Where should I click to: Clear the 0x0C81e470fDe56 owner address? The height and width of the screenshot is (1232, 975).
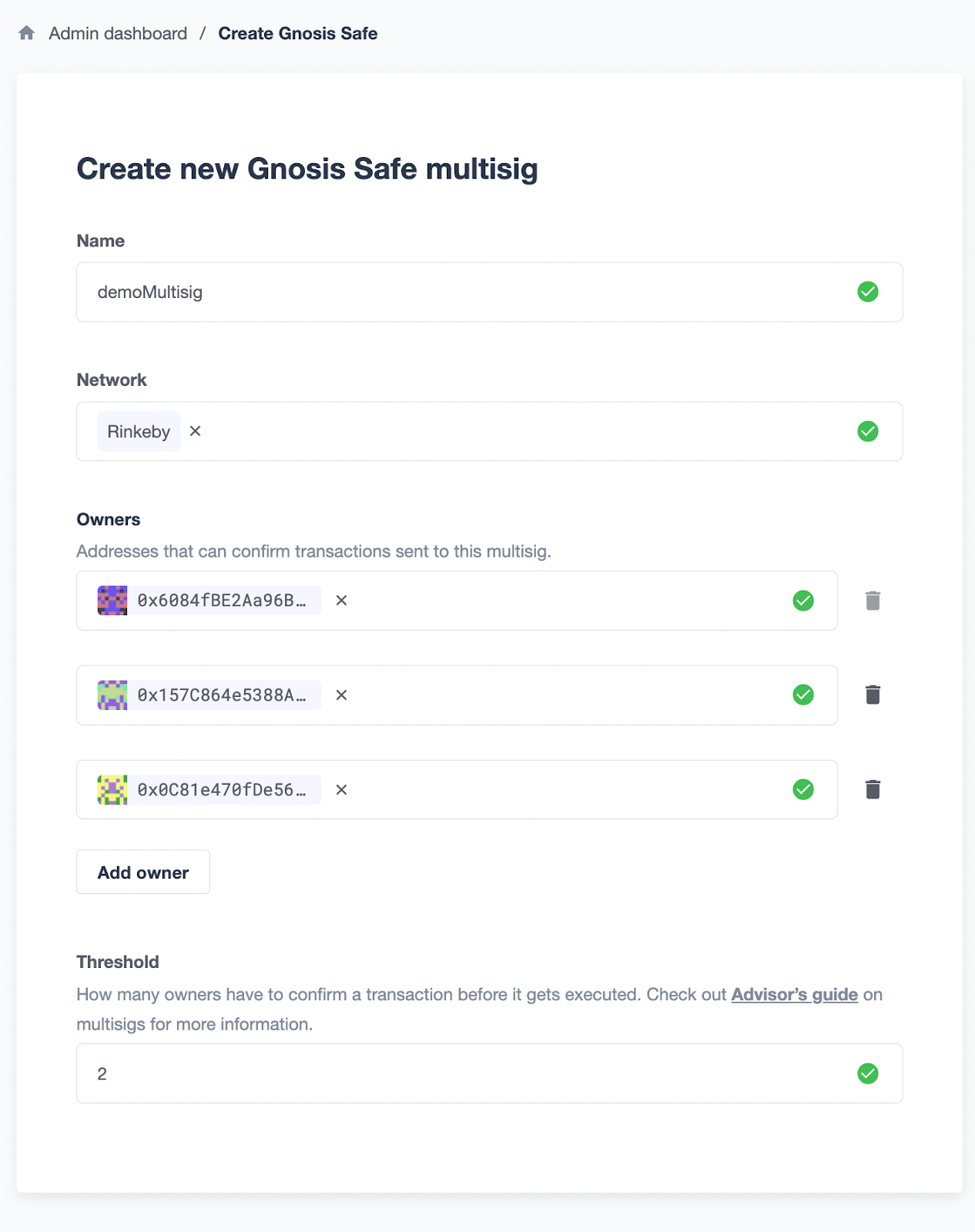click(341, 790)
